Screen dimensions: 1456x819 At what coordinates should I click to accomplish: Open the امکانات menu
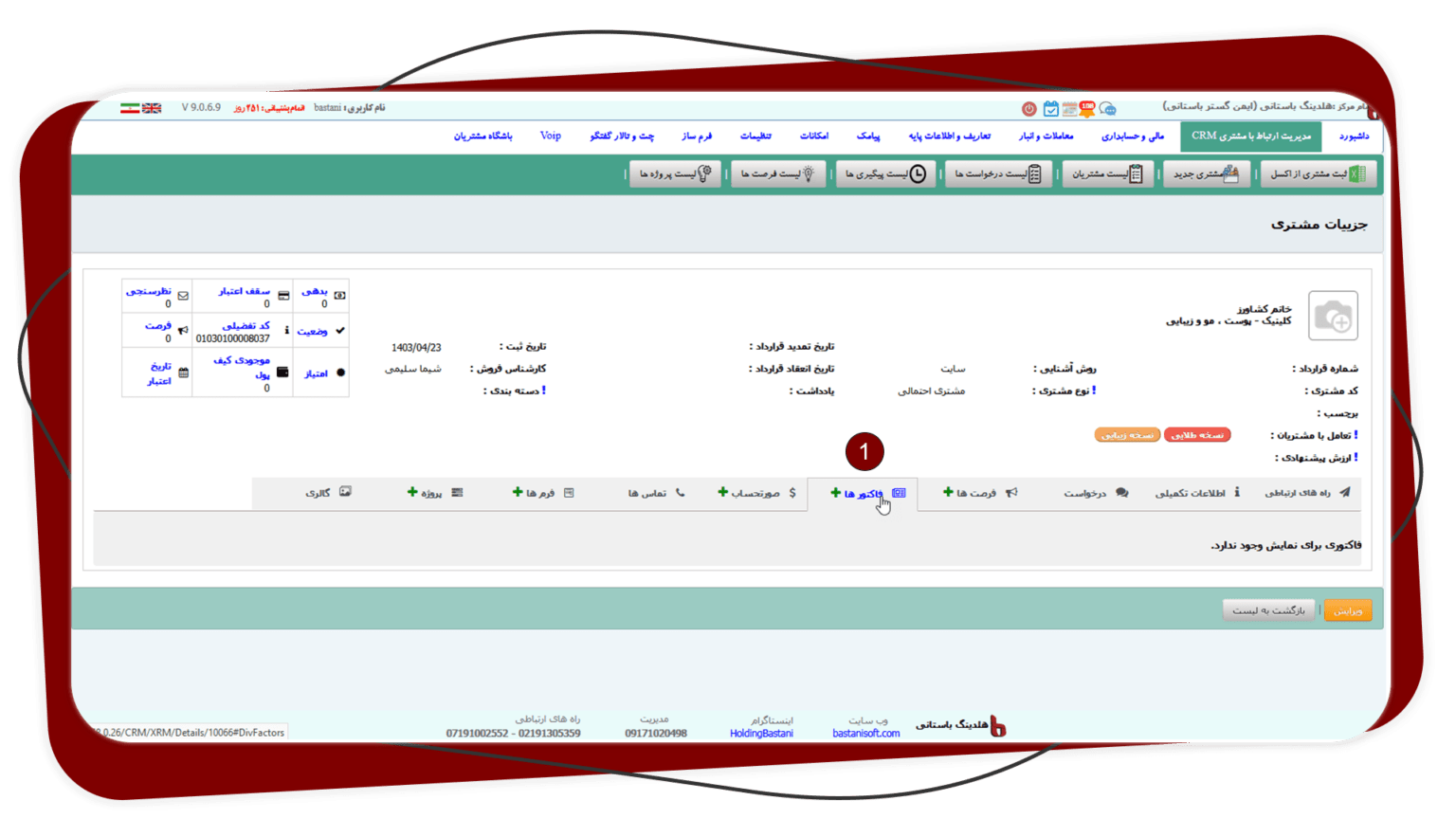click(x=814, y=136)
